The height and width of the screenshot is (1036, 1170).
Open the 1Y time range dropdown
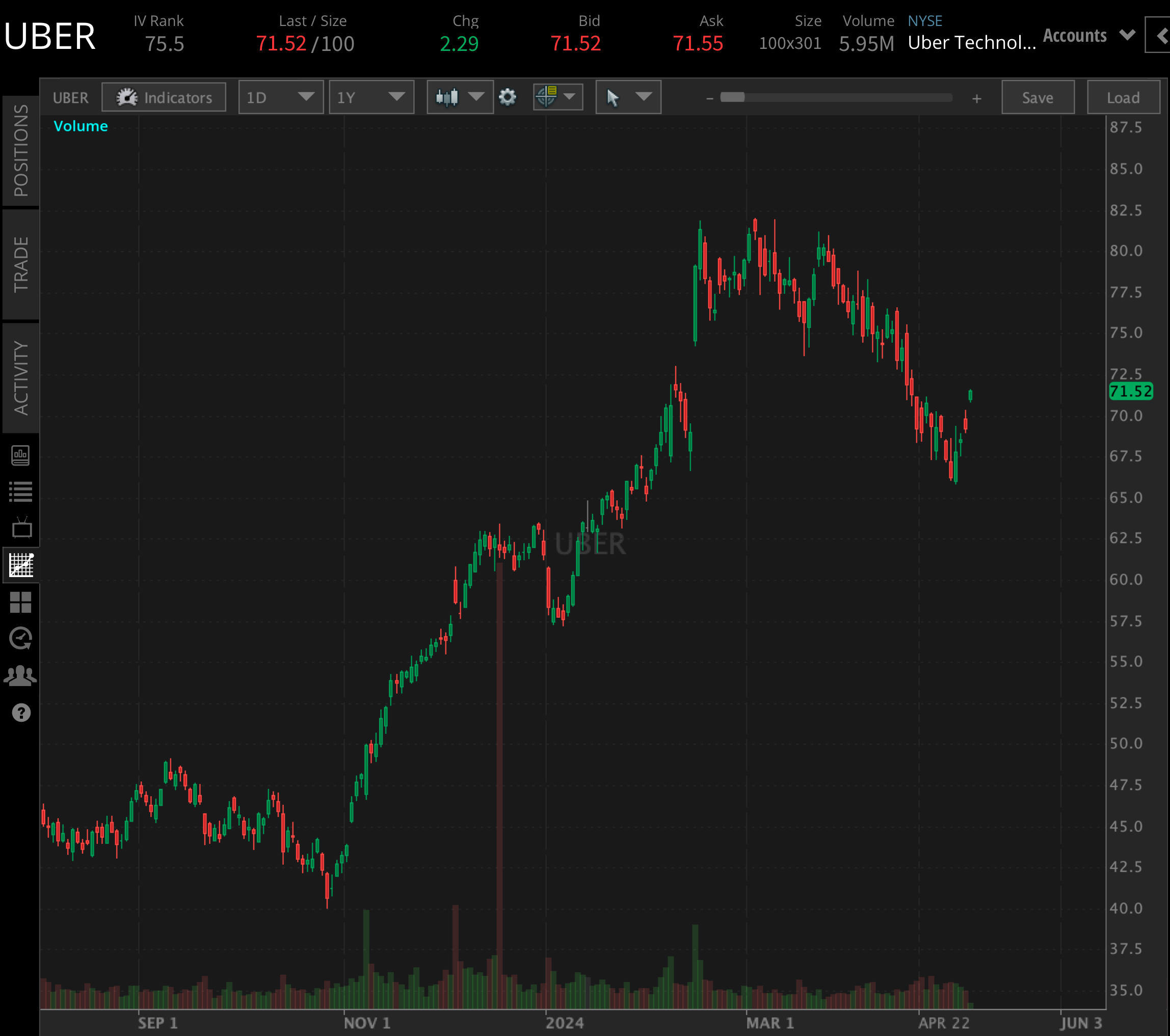(x=371, y=97)
